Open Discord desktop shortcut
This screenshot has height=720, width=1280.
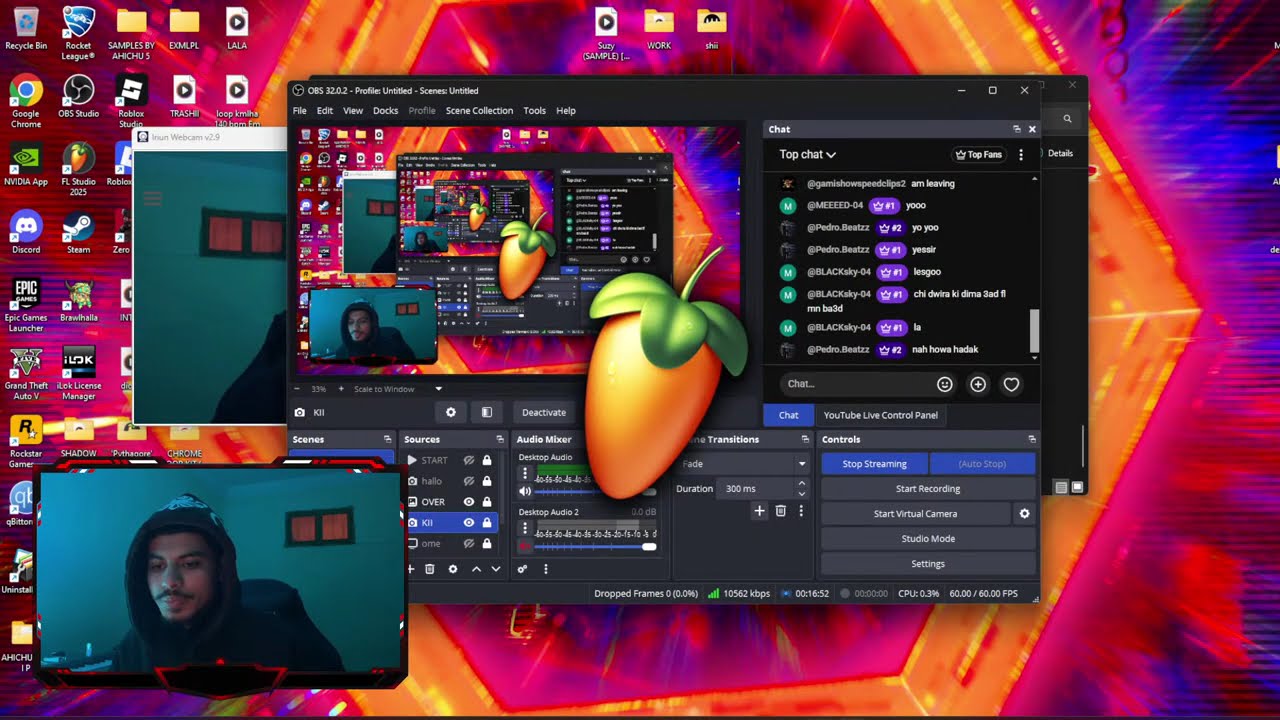pos(26,234)
